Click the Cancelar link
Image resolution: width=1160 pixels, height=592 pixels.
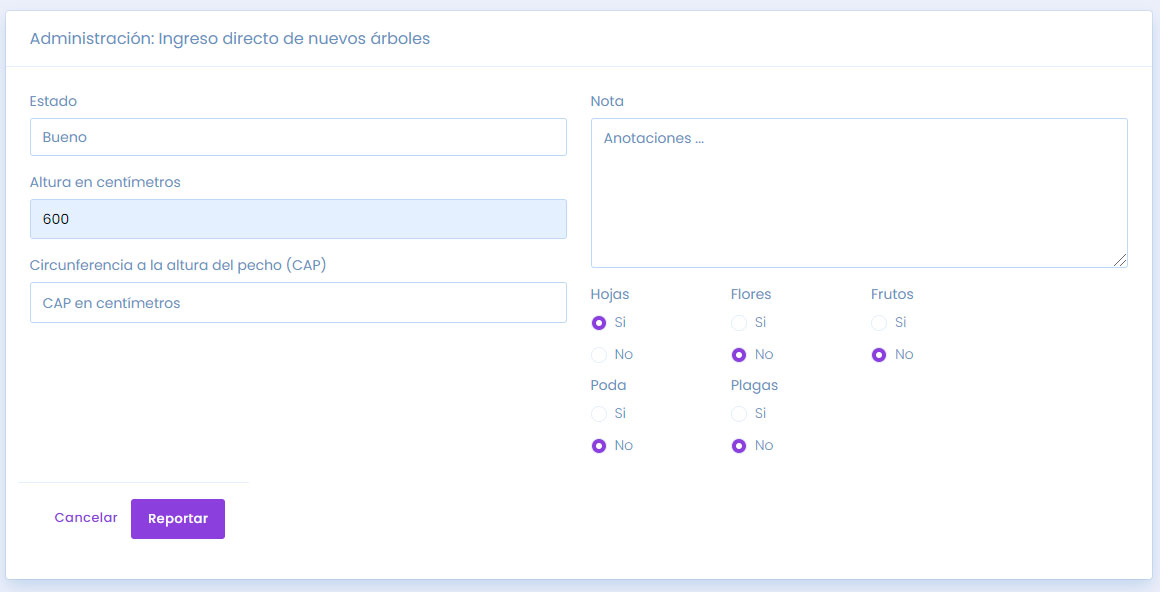86,518
